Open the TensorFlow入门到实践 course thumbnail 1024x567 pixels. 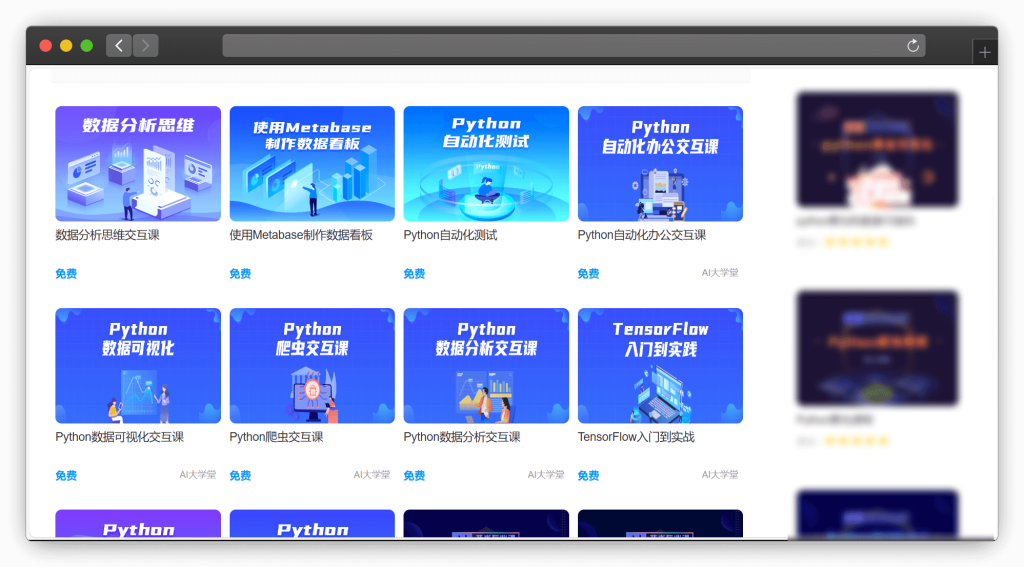[x=660, y=366]
